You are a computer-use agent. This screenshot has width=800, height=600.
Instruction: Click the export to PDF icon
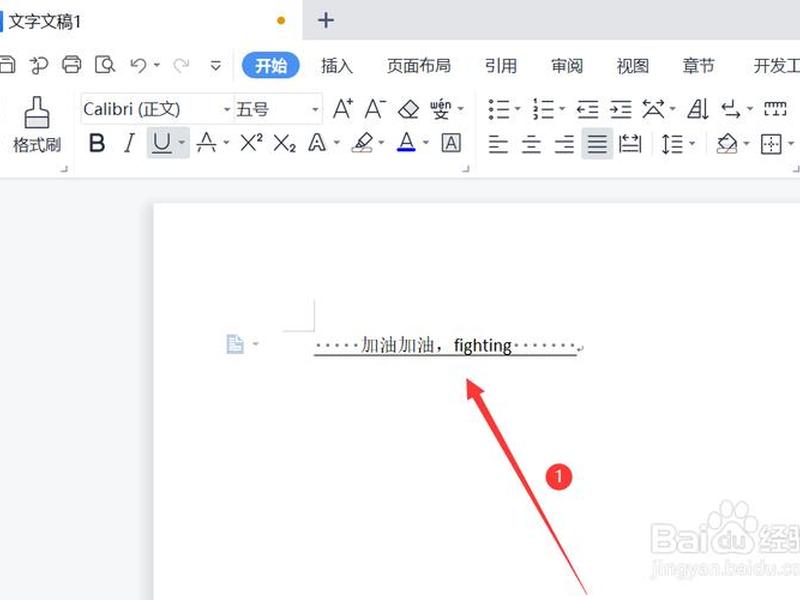click(39, 65)
